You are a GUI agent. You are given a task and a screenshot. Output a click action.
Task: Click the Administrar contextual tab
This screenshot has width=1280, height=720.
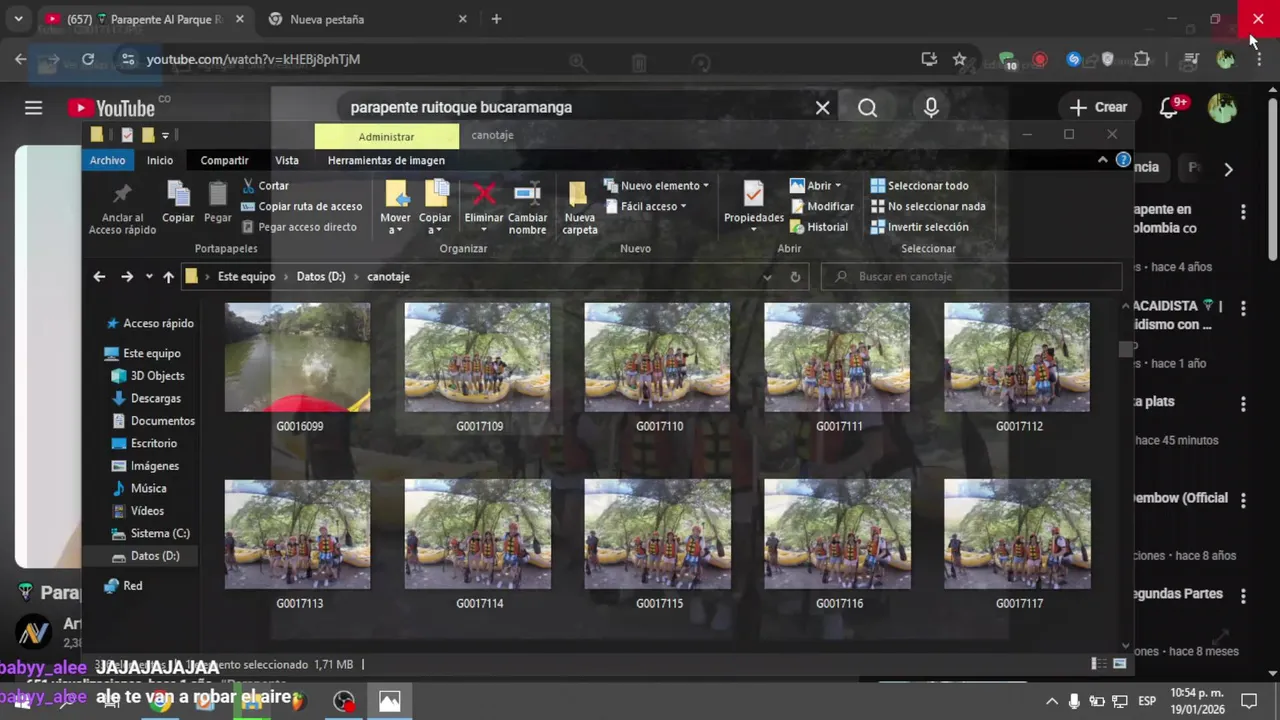[386, 137]
